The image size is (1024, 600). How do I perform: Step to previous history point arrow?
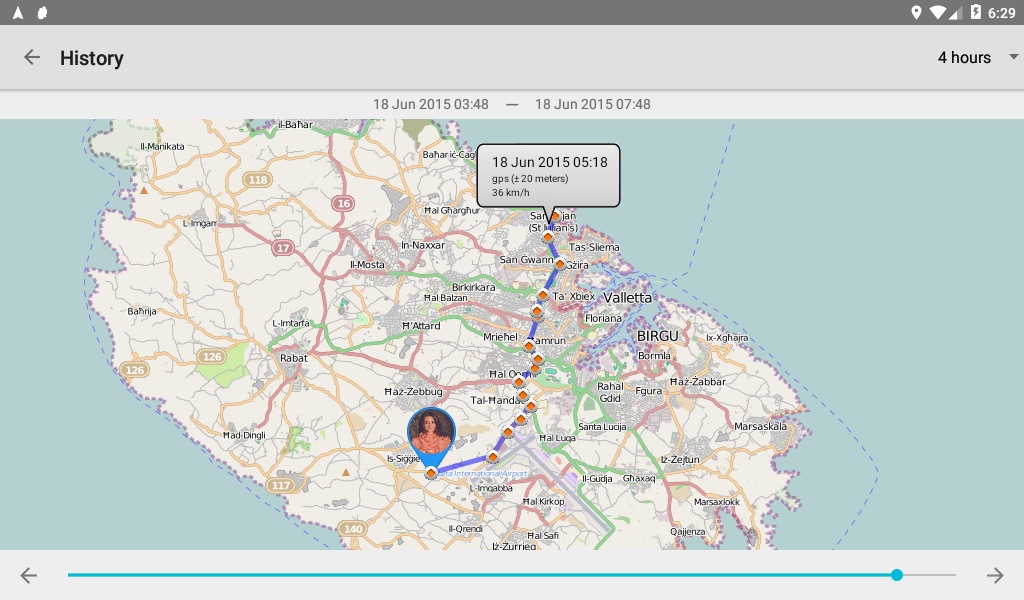(x=29, y=575)
